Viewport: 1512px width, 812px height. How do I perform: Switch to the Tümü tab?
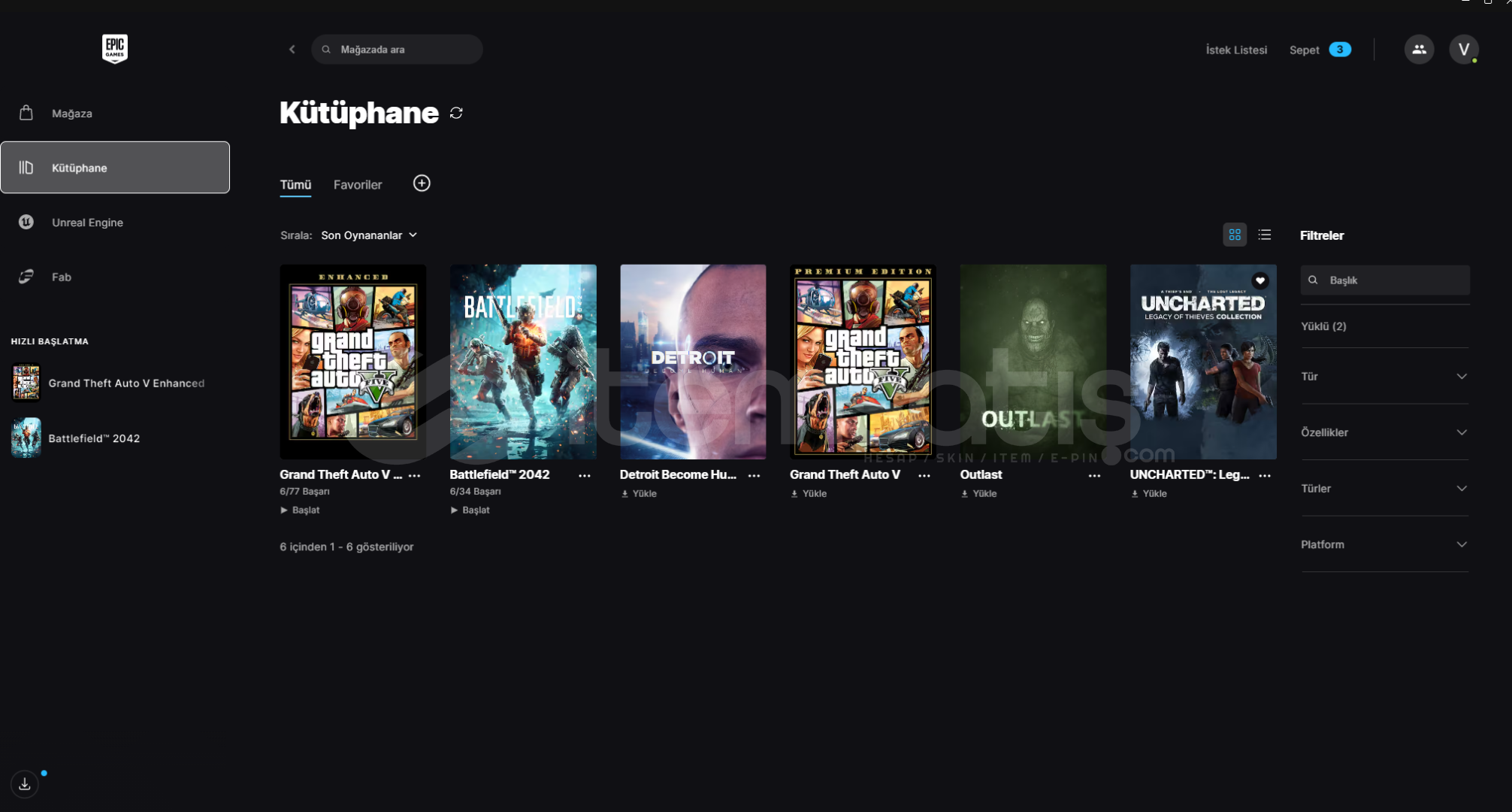295,185
